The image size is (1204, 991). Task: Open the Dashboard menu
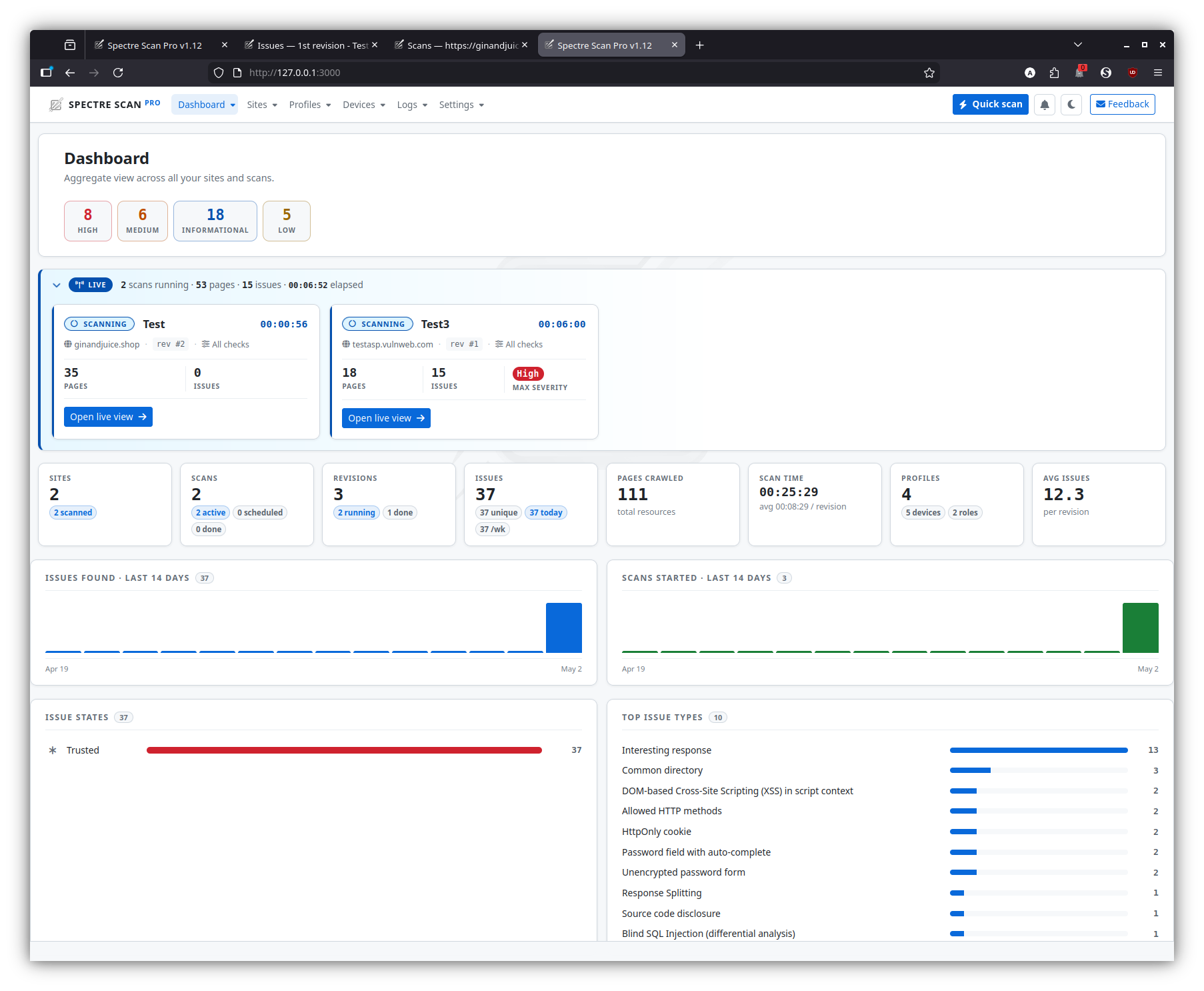click(x=205, y=105)
